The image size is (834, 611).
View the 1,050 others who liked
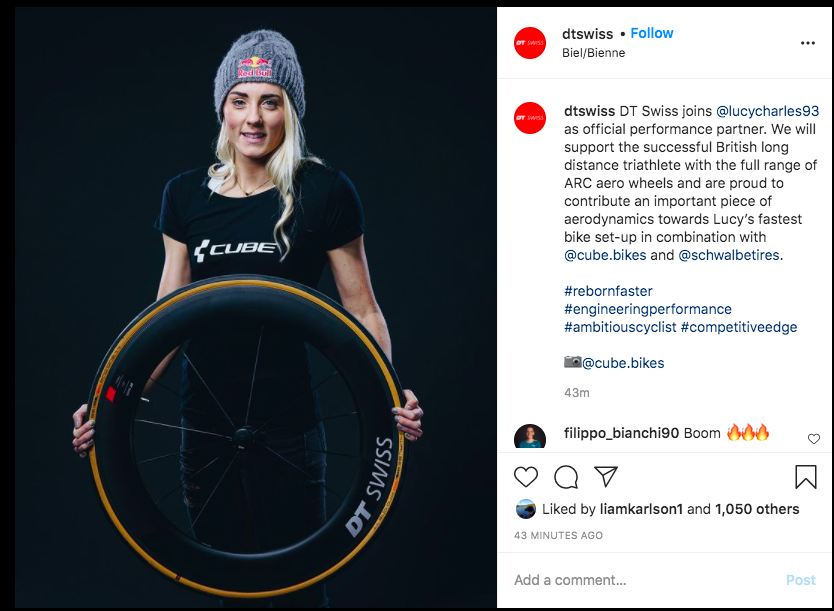[x=757, y=509]
